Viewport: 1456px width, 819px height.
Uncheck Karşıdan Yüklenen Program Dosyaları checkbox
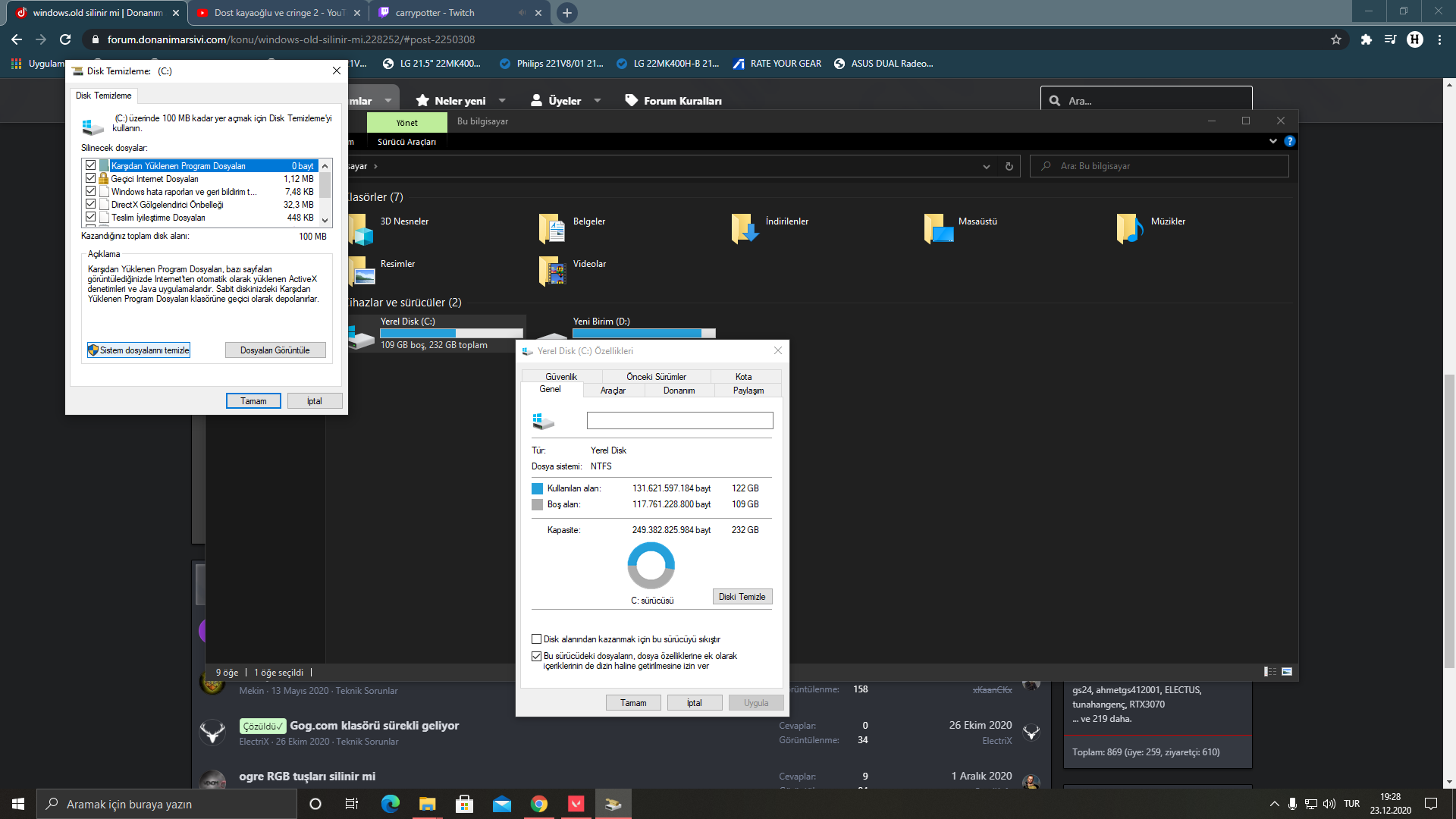[91, 165]
